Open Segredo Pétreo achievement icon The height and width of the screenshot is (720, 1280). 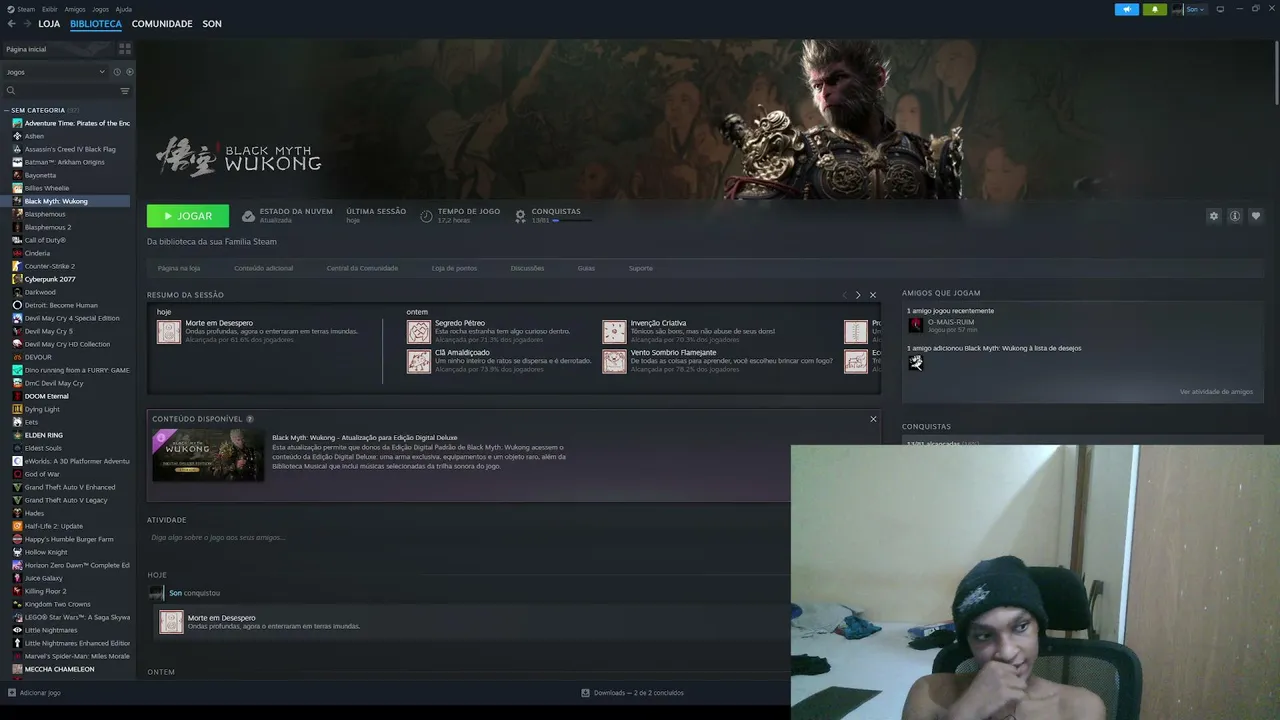click(419, 332)
